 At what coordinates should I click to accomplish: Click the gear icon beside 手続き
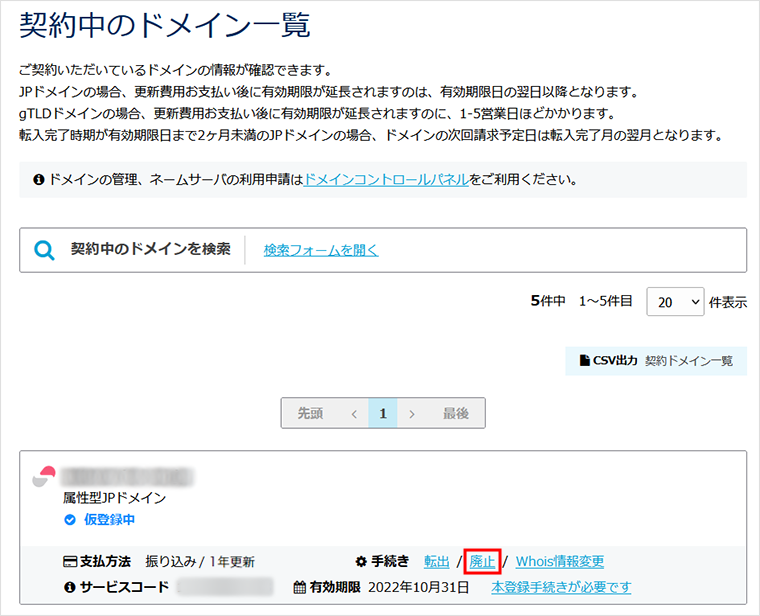pyautogui.click(x=361, y=562)
